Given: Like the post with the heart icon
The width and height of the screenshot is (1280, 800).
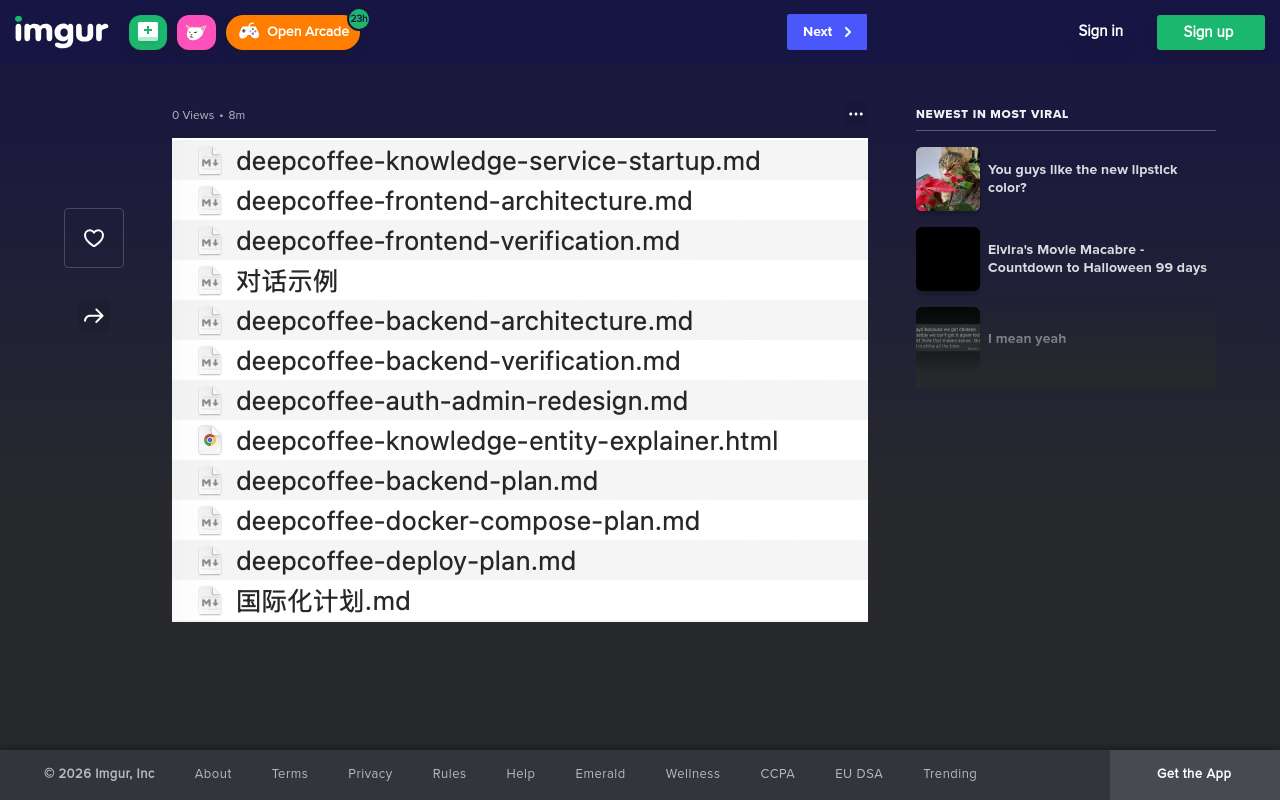Looking at the screenshot, I should tap(94, 238).
